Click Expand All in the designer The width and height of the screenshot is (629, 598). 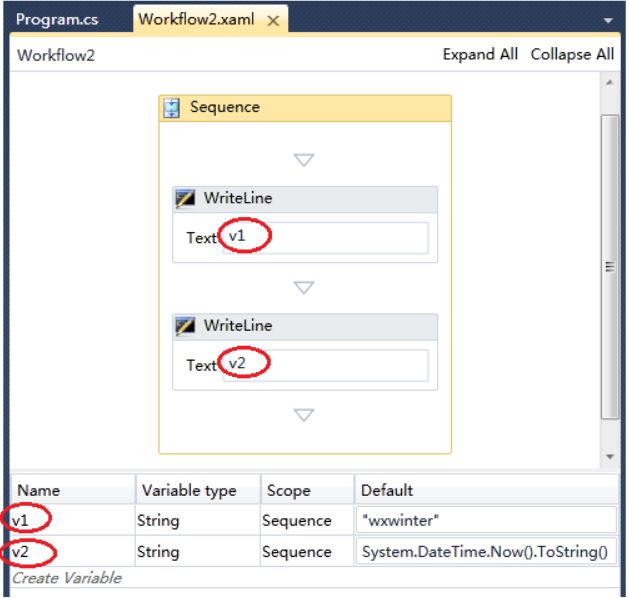coord(480,54)
